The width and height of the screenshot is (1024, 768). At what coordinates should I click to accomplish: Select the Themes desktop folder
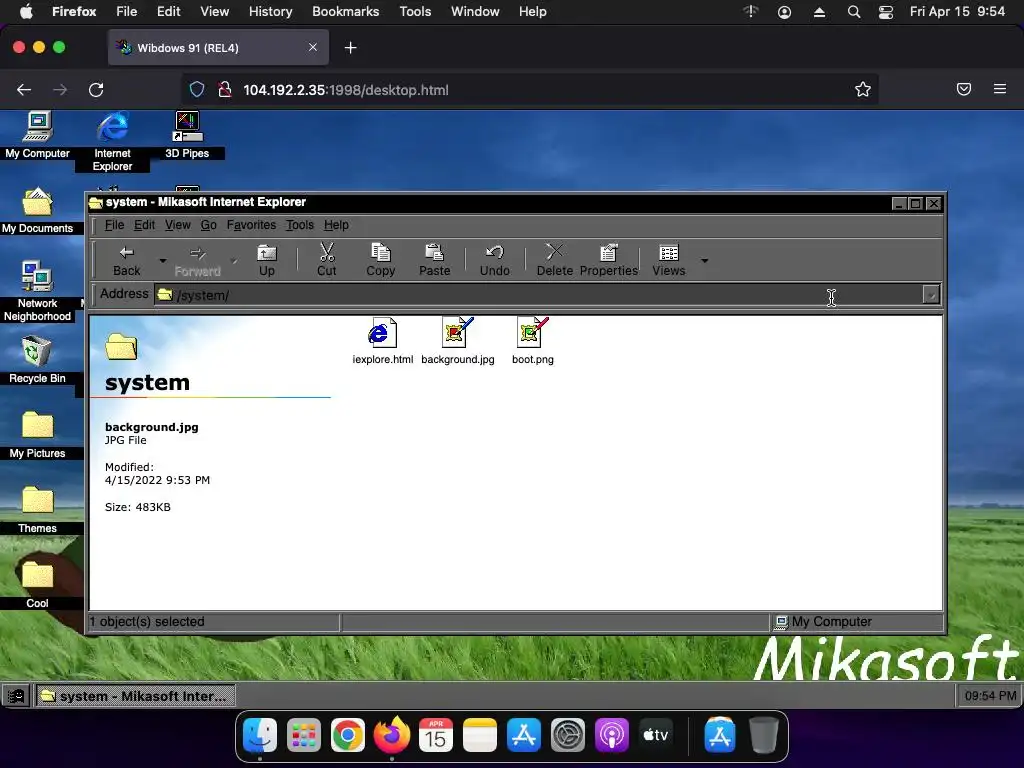pyautogui.click(x=37, y=510)
